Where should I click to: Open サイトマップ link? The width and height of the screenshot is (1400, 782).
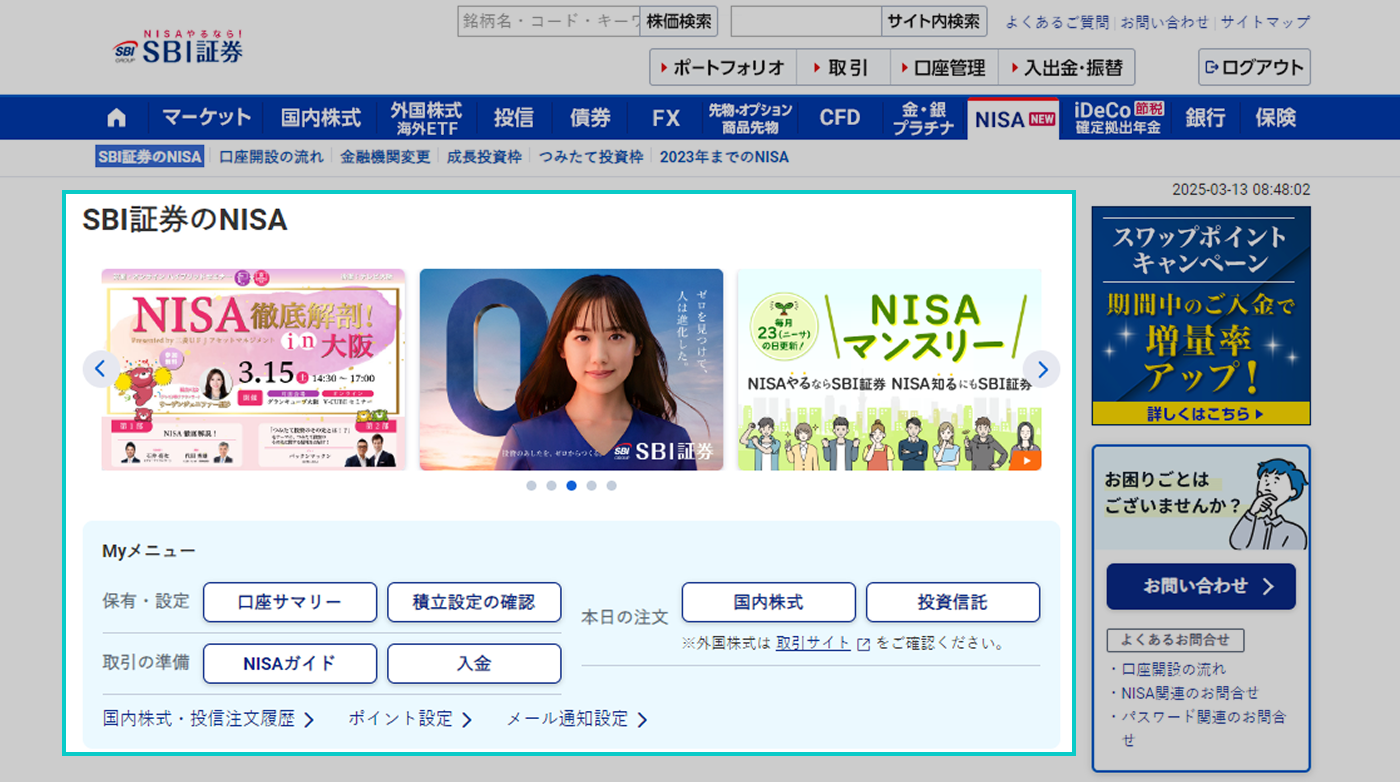[1265, 22]
